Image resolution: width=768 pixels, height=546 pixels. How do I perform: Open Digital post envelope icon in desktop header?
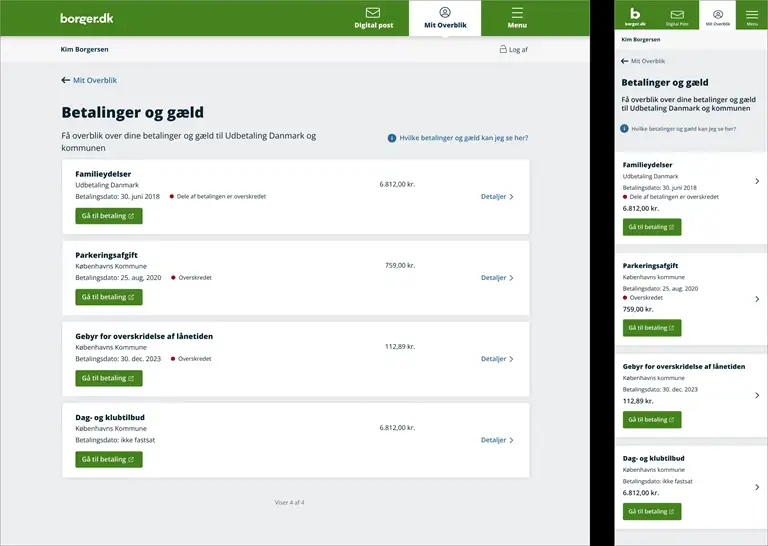click(373, 13)
